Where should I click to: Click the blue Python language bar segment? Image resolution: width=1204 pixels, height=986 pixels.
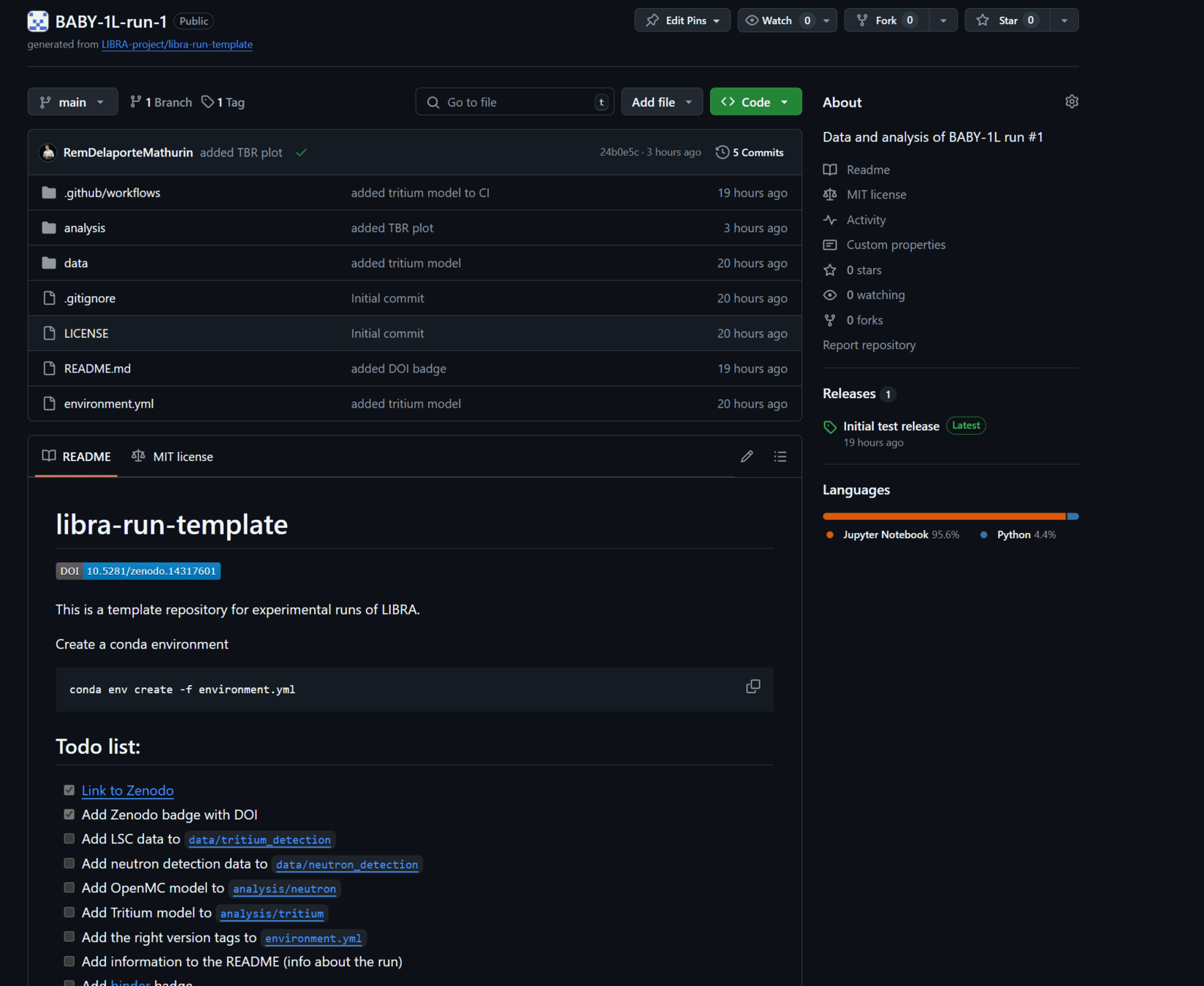(1073, 516)
